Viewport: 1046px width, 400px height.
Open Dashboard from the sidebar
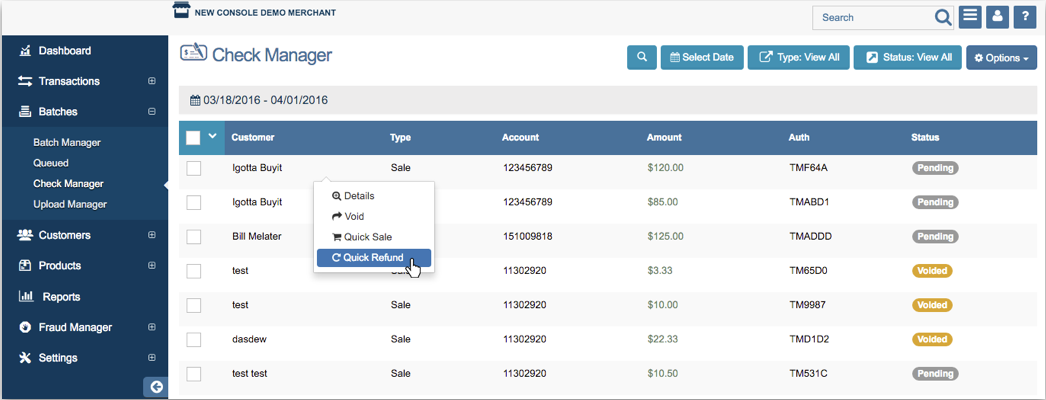(x=65, y=51)
